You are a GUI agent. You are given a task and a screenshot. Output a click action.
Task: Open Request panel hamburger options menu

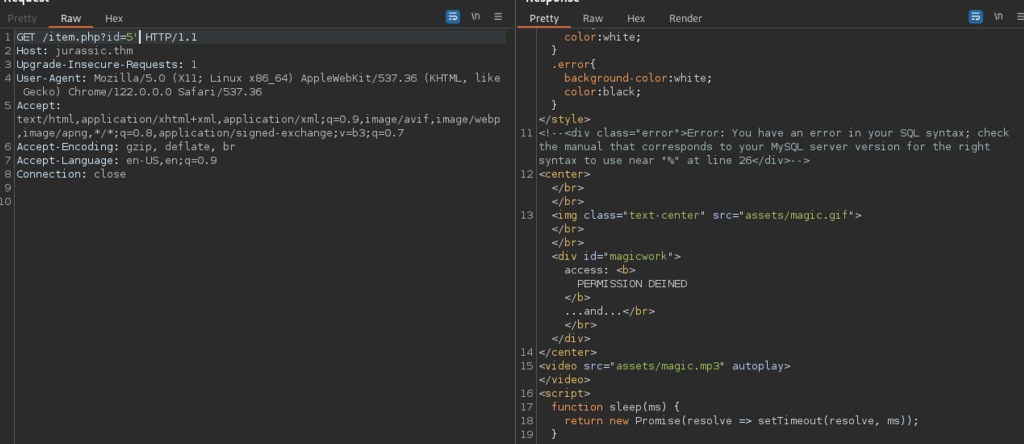tap(498, 17)
